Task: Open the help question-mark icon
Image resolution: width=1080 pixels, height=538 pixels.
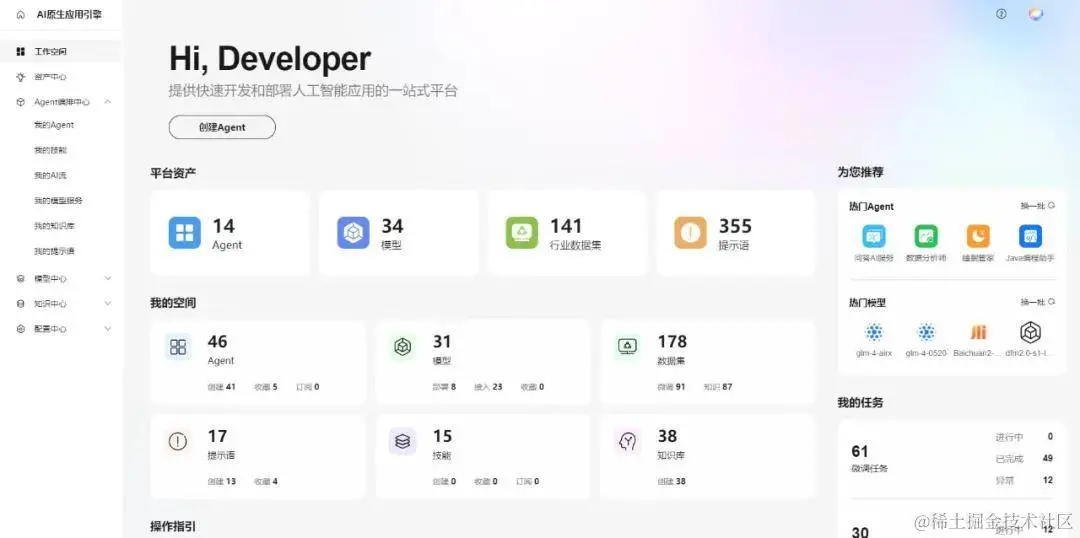Action: (1001, 14)
